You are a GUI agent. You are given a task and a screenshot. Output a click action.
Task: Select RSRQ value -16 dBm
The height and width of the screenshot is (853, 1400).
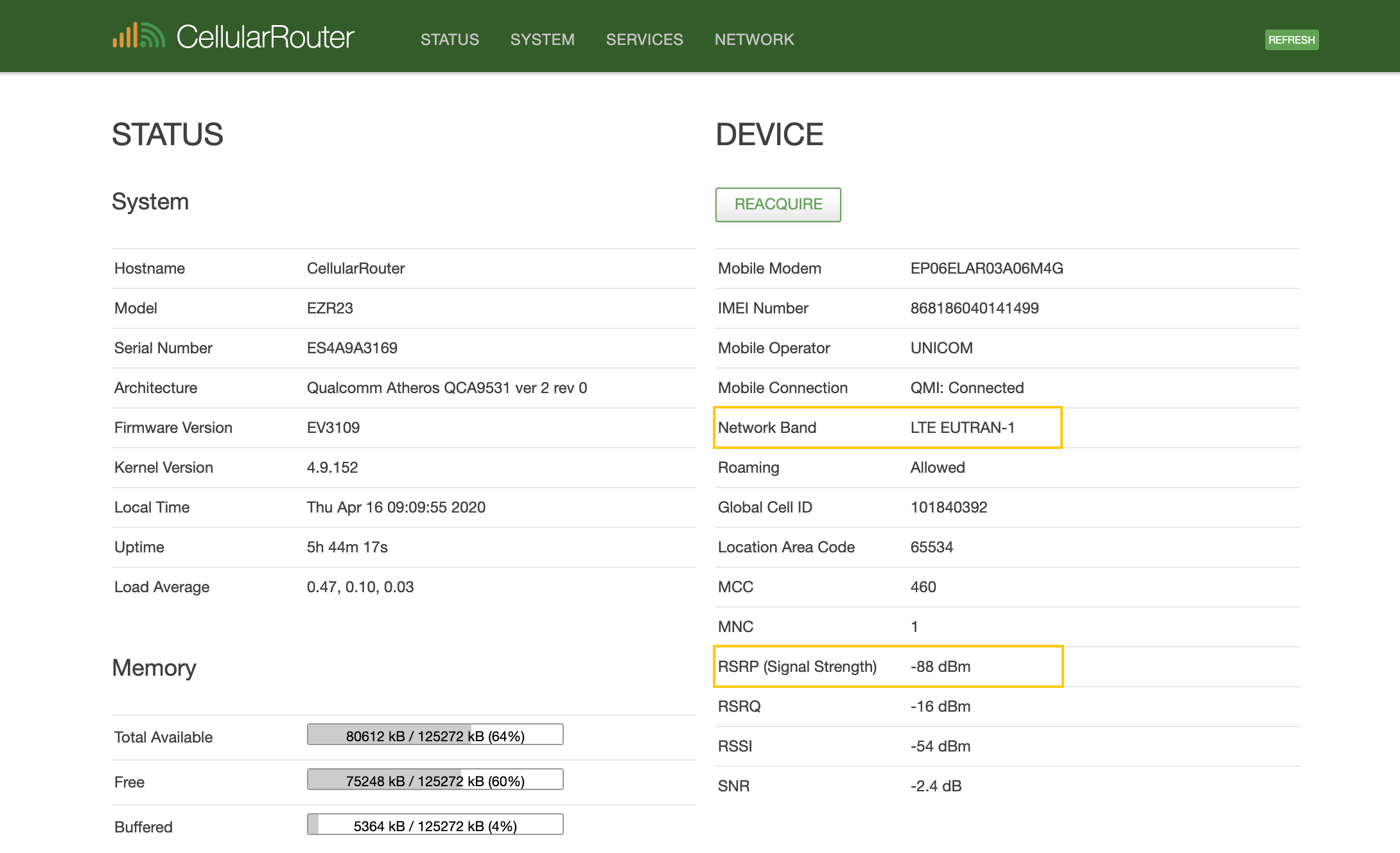[x=941, y=707]
